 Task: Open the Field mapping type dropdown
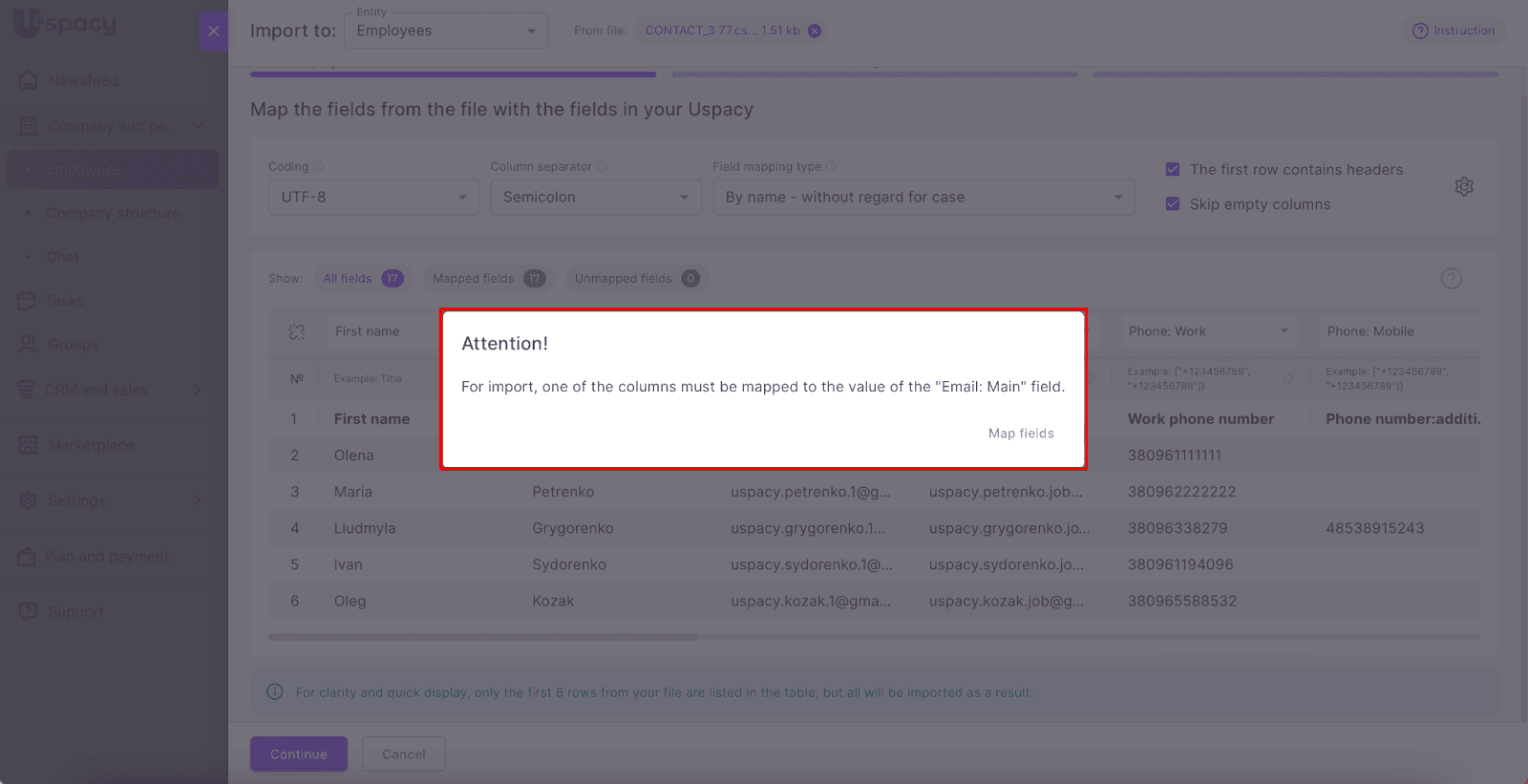point(923,197)
